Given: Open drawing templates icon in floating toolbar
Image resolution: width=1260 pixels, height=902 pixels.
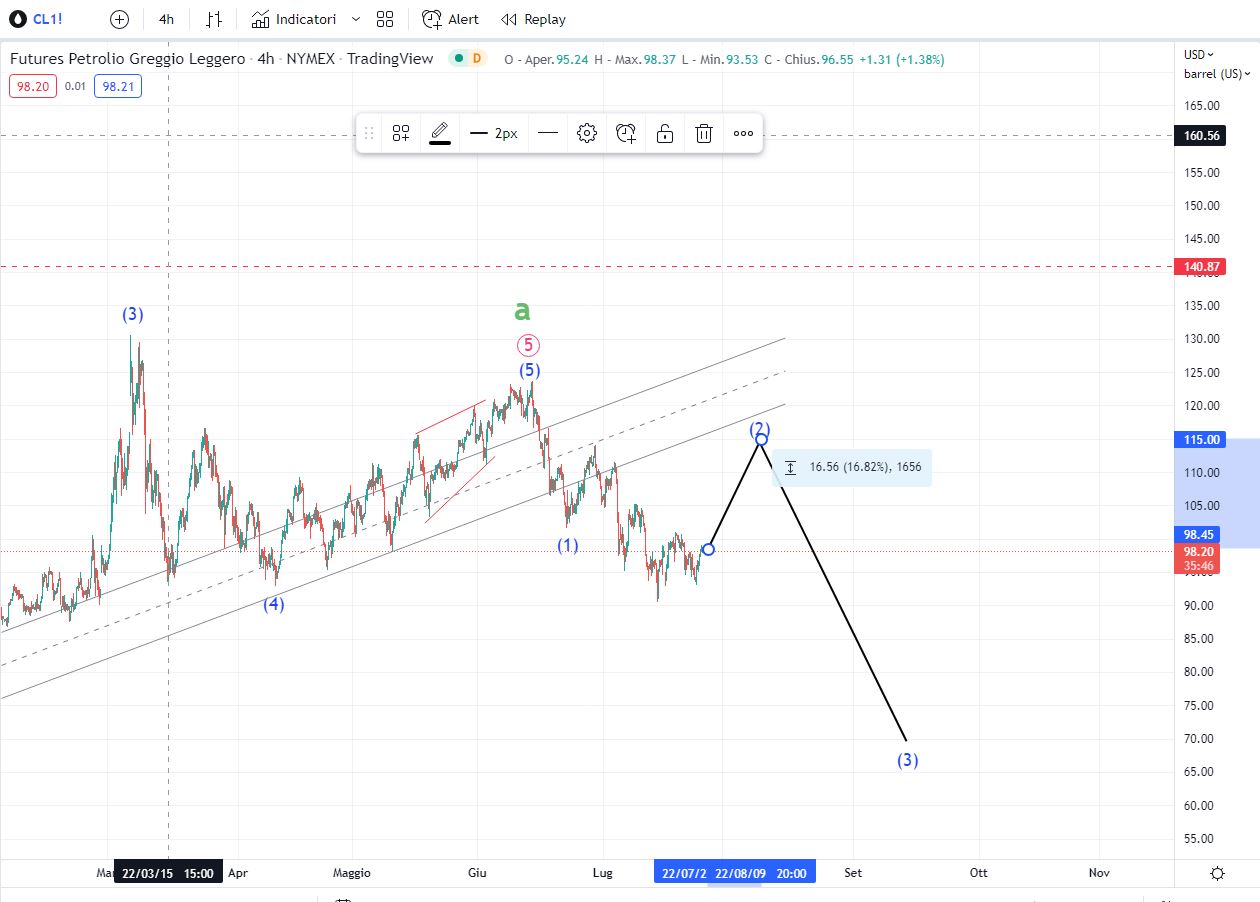Looking at the screenshot, I should (401, 133).
